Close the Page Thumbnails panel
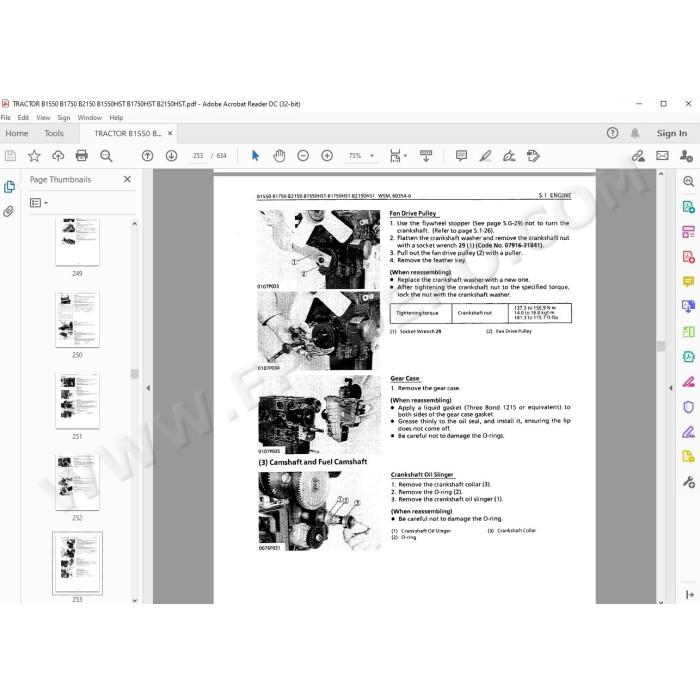This screenshot has height=700, width=700. point(127,179)
